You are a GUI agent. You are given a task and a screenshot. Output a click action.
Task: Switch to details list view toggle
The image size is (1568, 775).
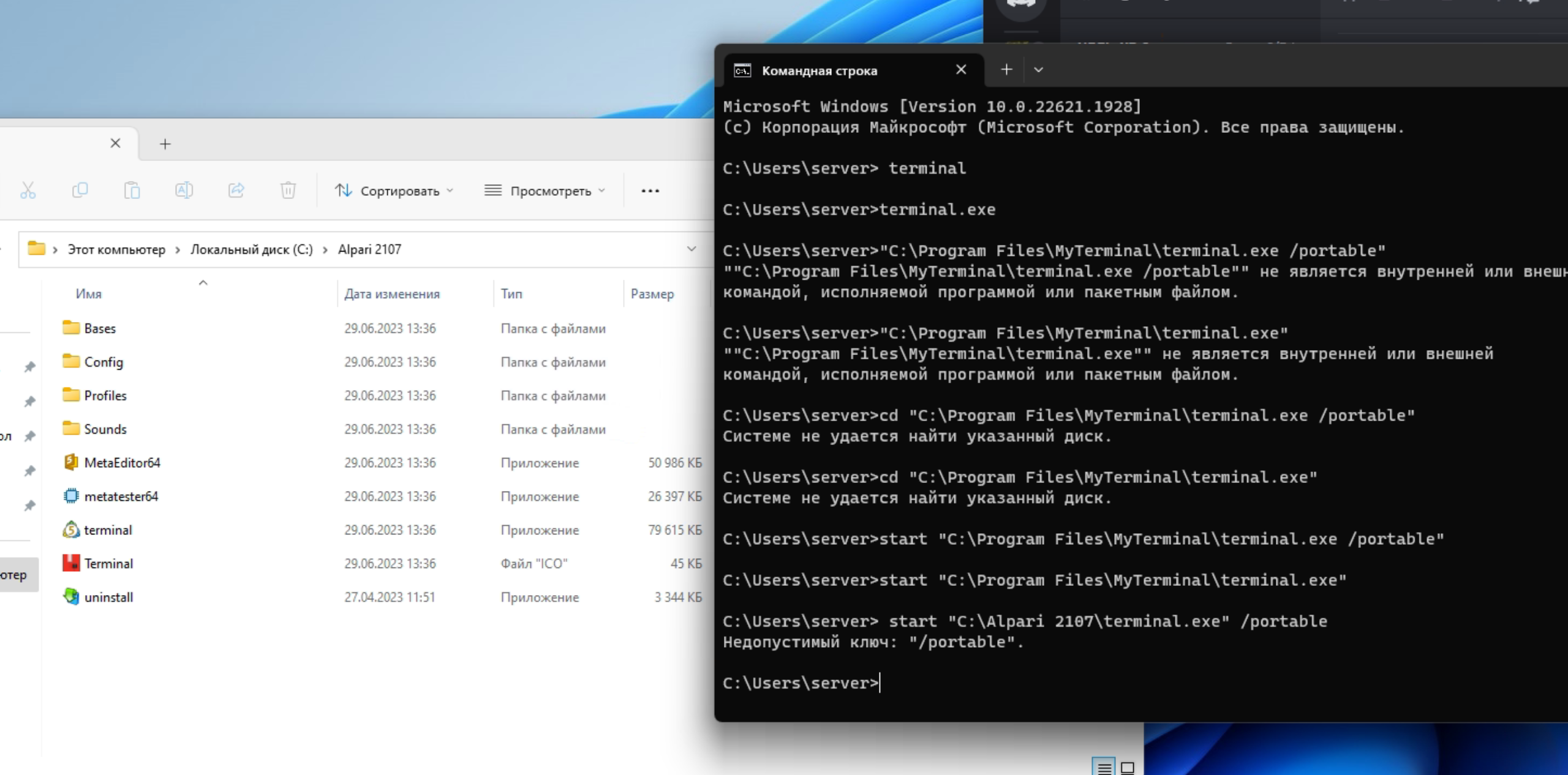[1104, 767]
